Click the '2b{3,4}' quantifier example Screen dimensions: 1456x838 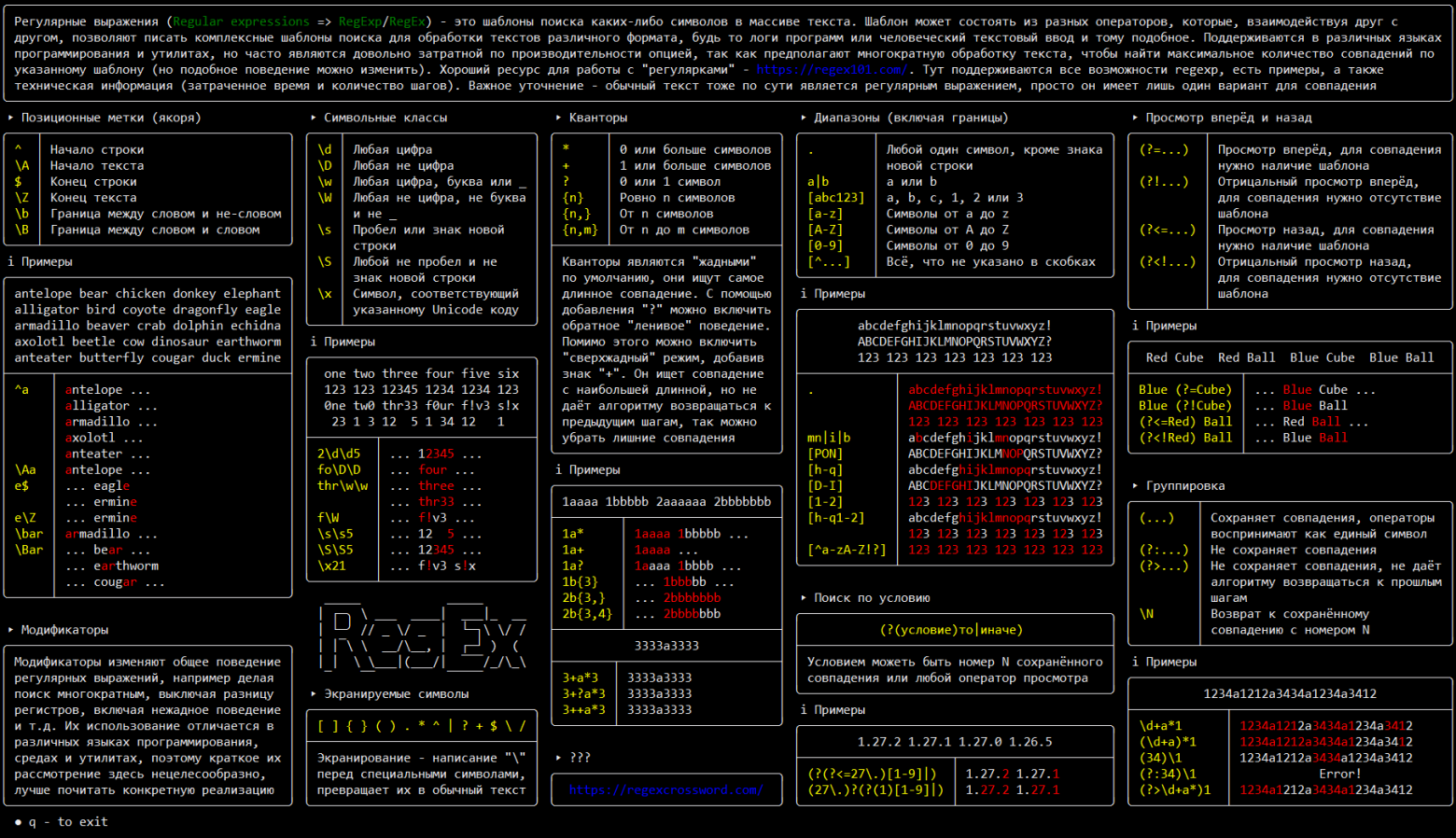click(587, 614)
